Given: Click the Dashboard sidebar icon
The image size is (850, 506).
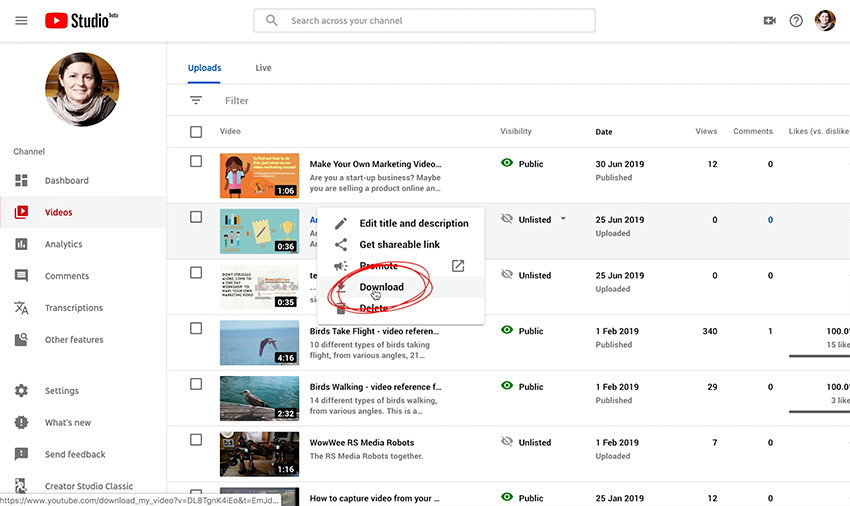Looking at the screenshot, I should [21, 181].
